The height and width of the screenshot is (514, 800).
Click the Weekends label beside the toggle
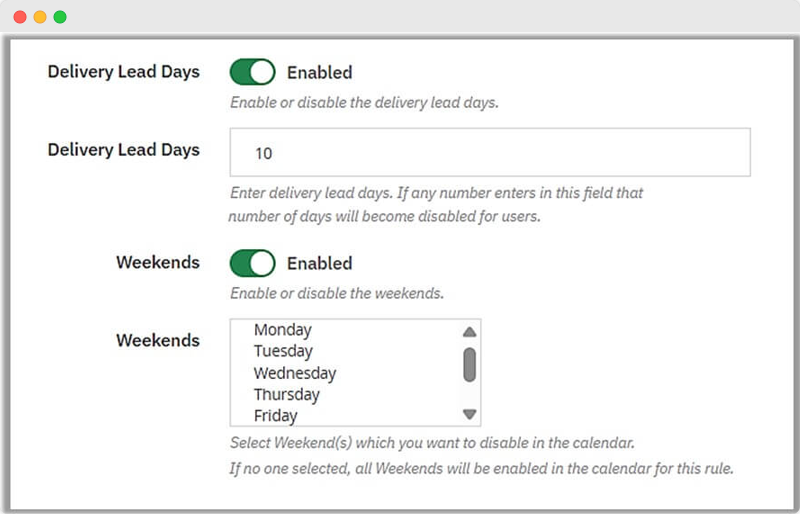point(158,263)
